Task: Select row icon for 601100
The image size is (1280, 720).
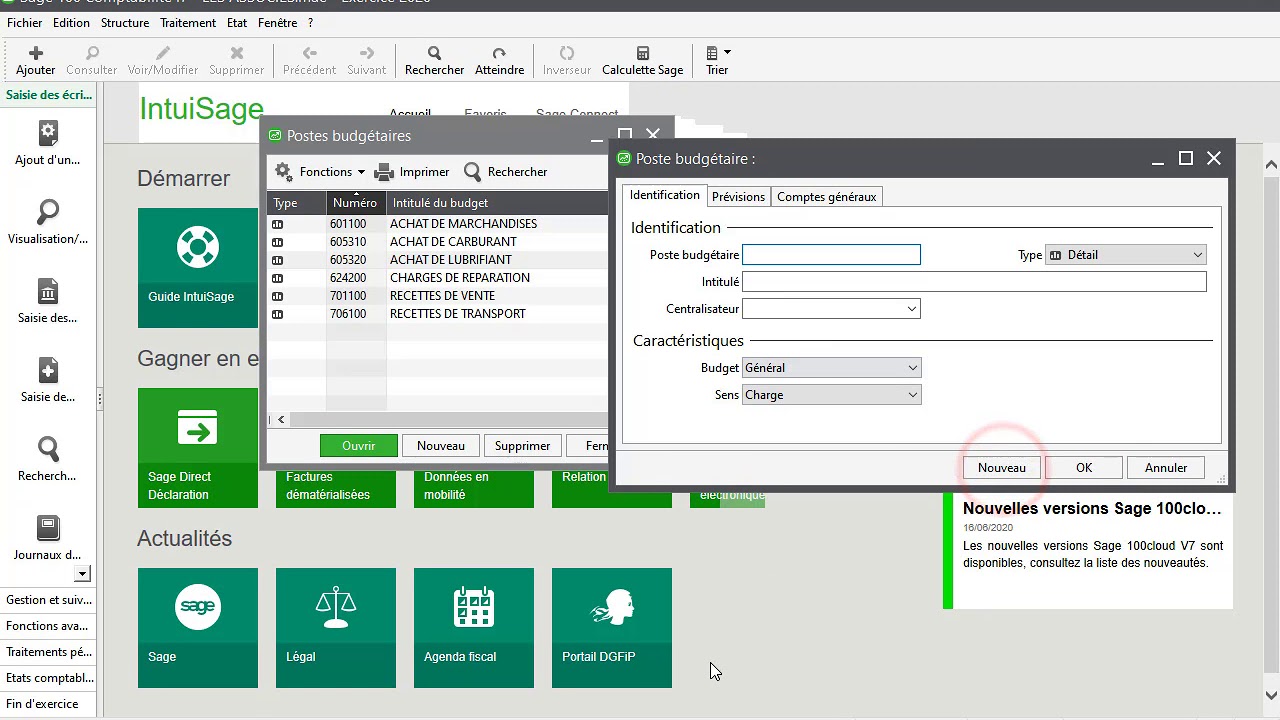Action: click(x=278, y=224)
